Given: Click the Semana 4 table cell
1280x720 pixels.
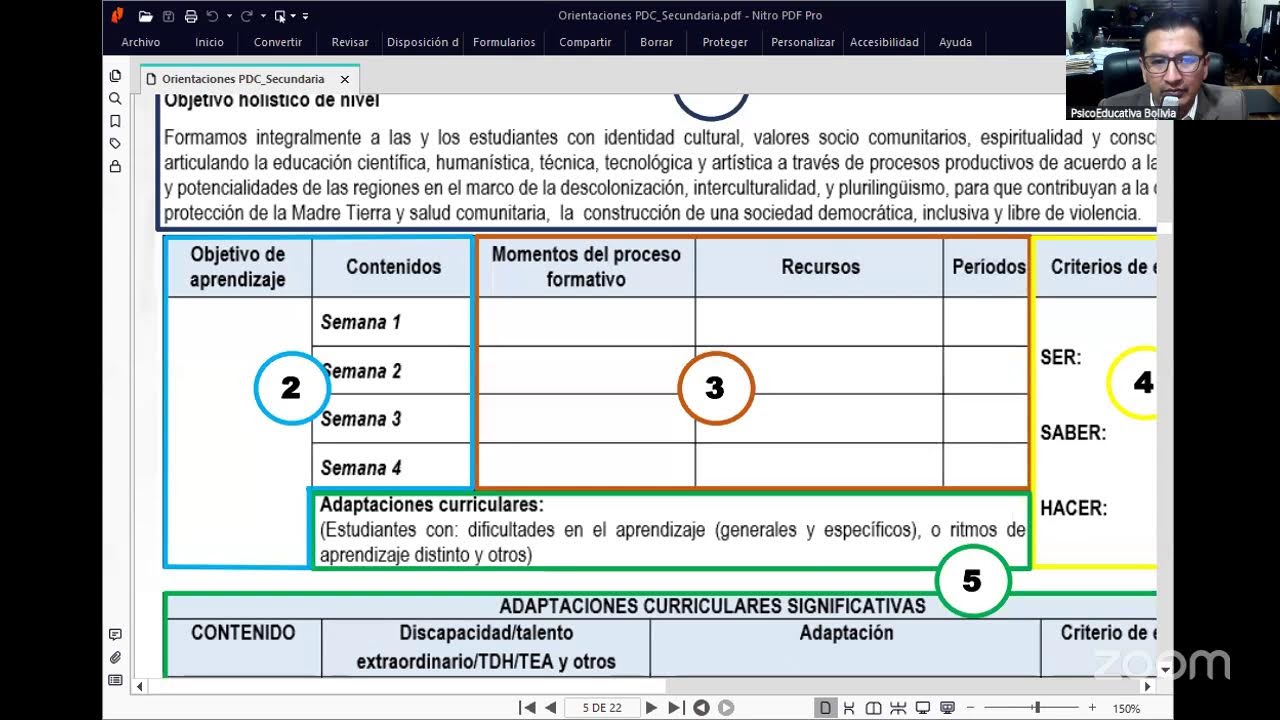Looking at the screenshot, I should (x=391, y=467).
